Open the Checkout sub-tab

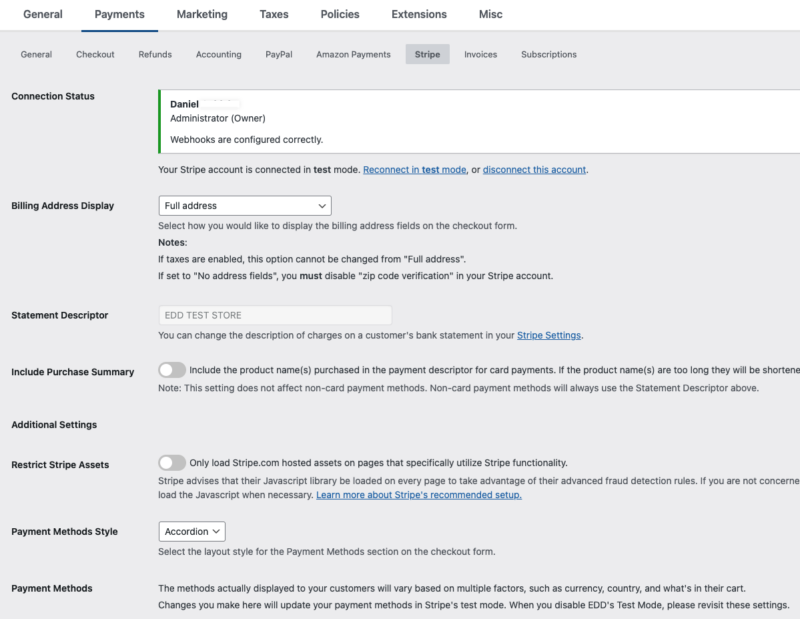pyautogui.click(x=95, y=54)
